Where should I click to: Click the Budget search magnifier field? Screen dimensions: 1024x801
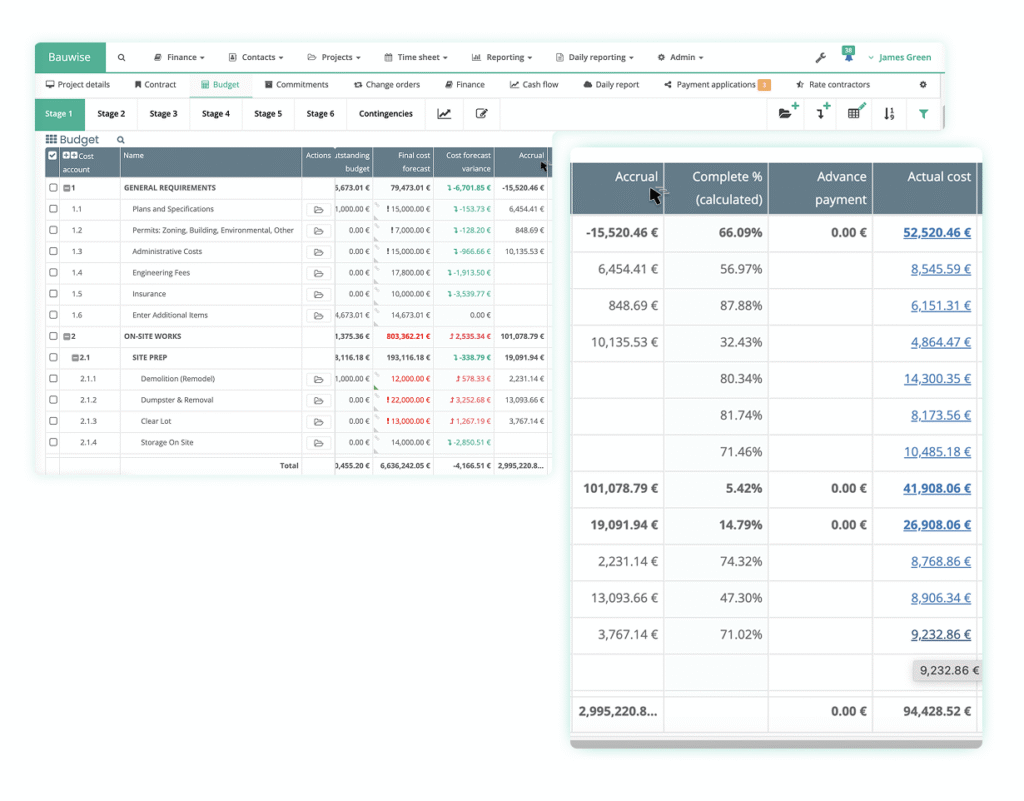(121, 140)
